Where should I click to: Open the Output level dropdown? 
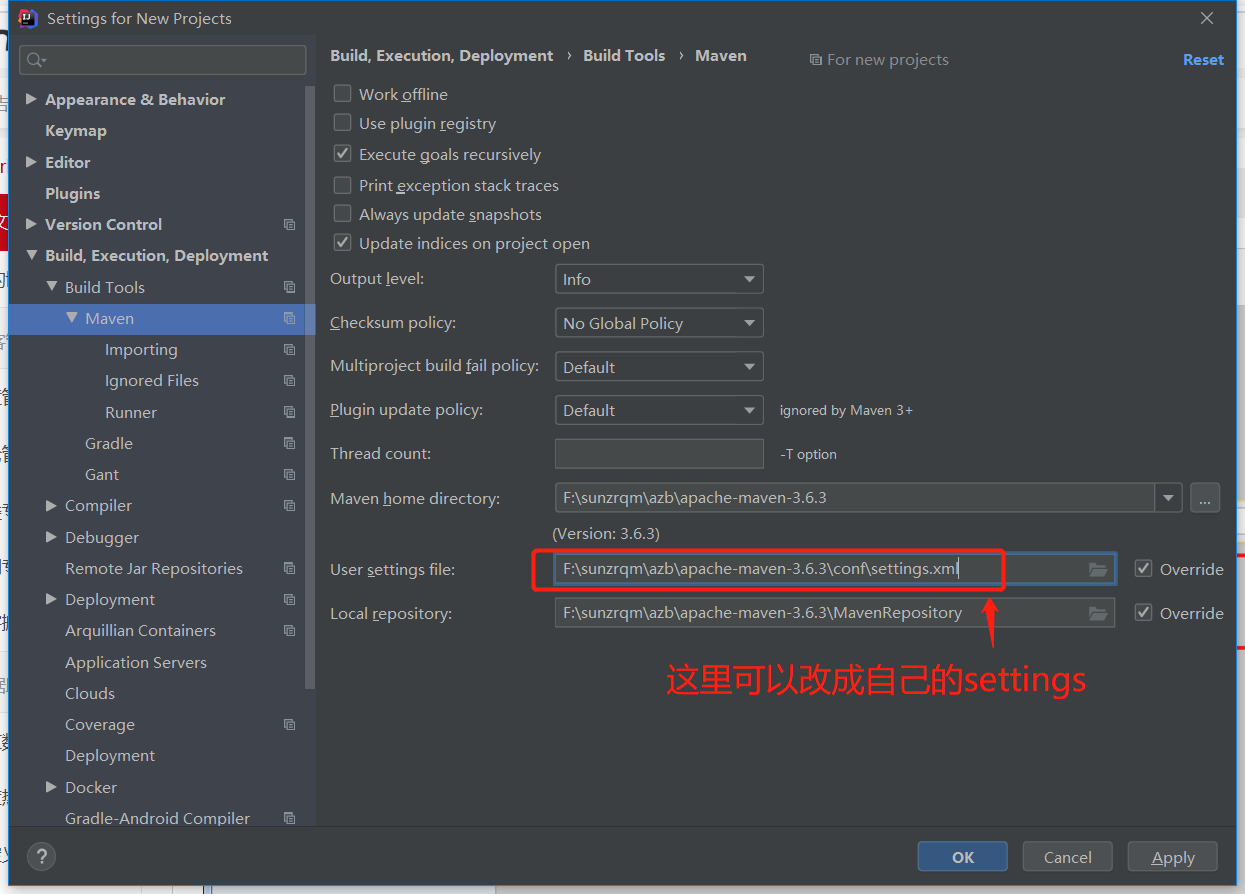click(659, 279)
